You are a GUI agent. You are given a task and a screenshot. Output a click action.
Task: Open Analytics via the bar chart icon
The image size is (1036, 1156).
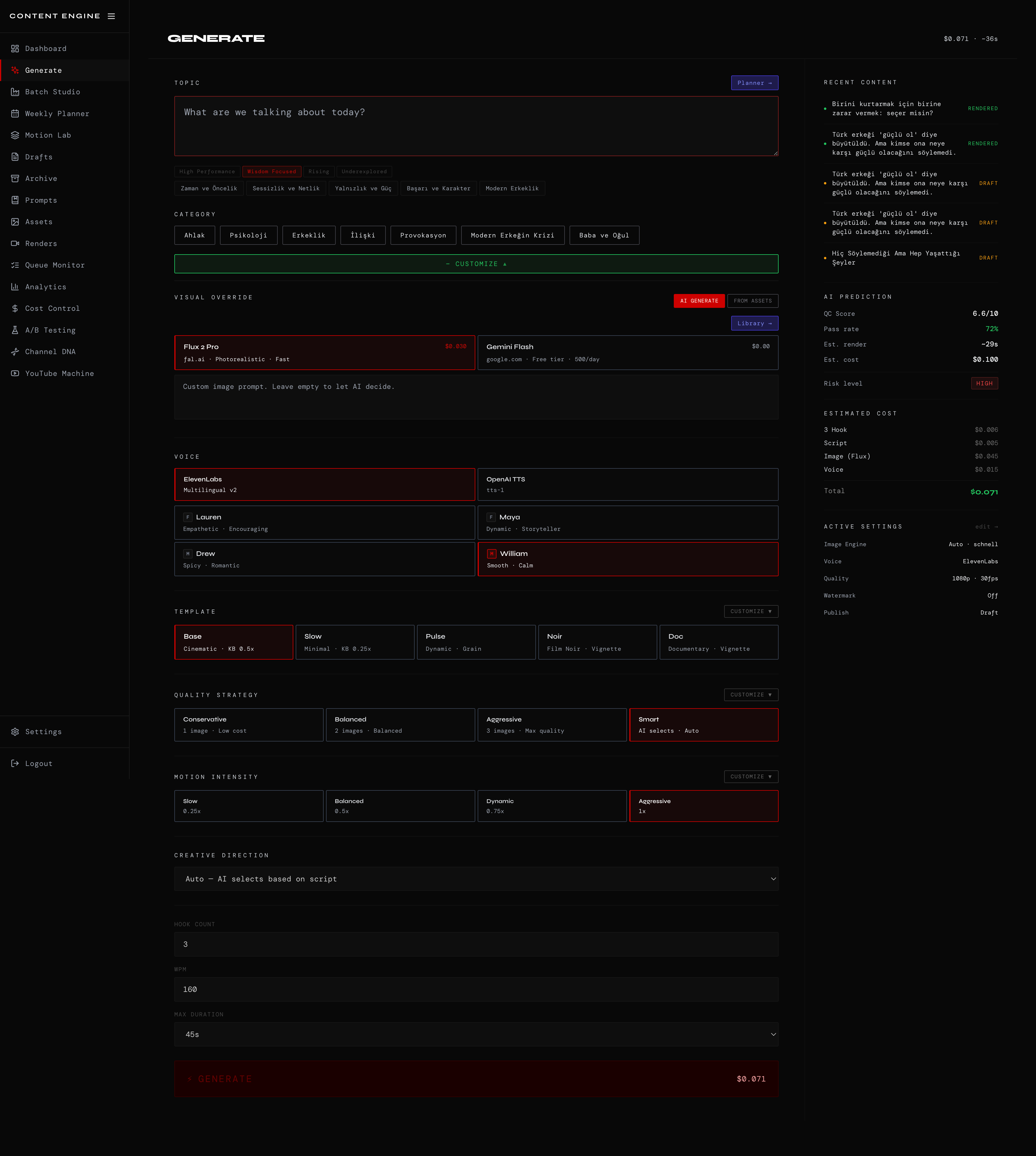pos(15,286)
